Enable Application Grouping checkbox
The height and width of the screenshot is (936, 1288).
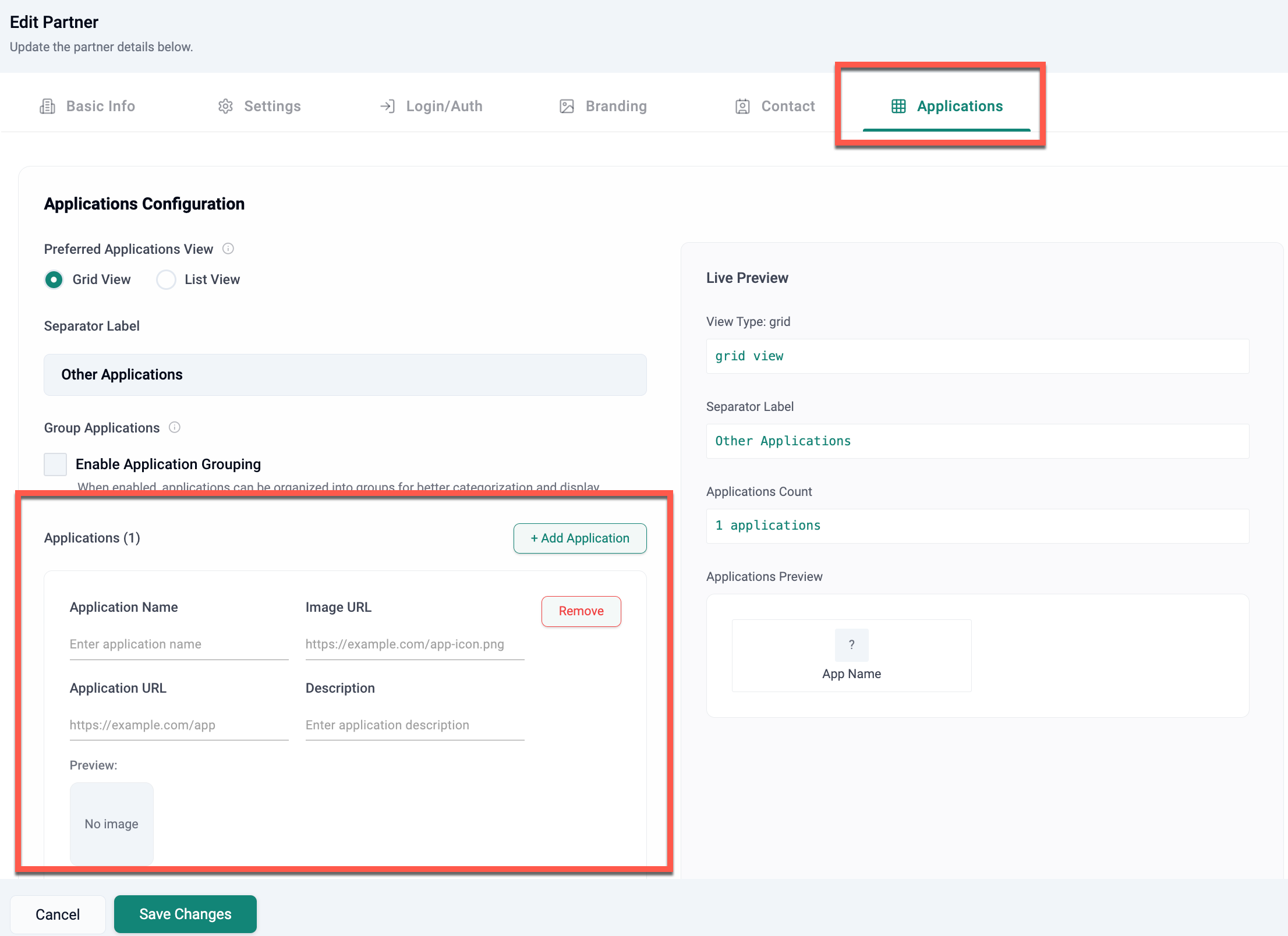click(x=55, y=465)
